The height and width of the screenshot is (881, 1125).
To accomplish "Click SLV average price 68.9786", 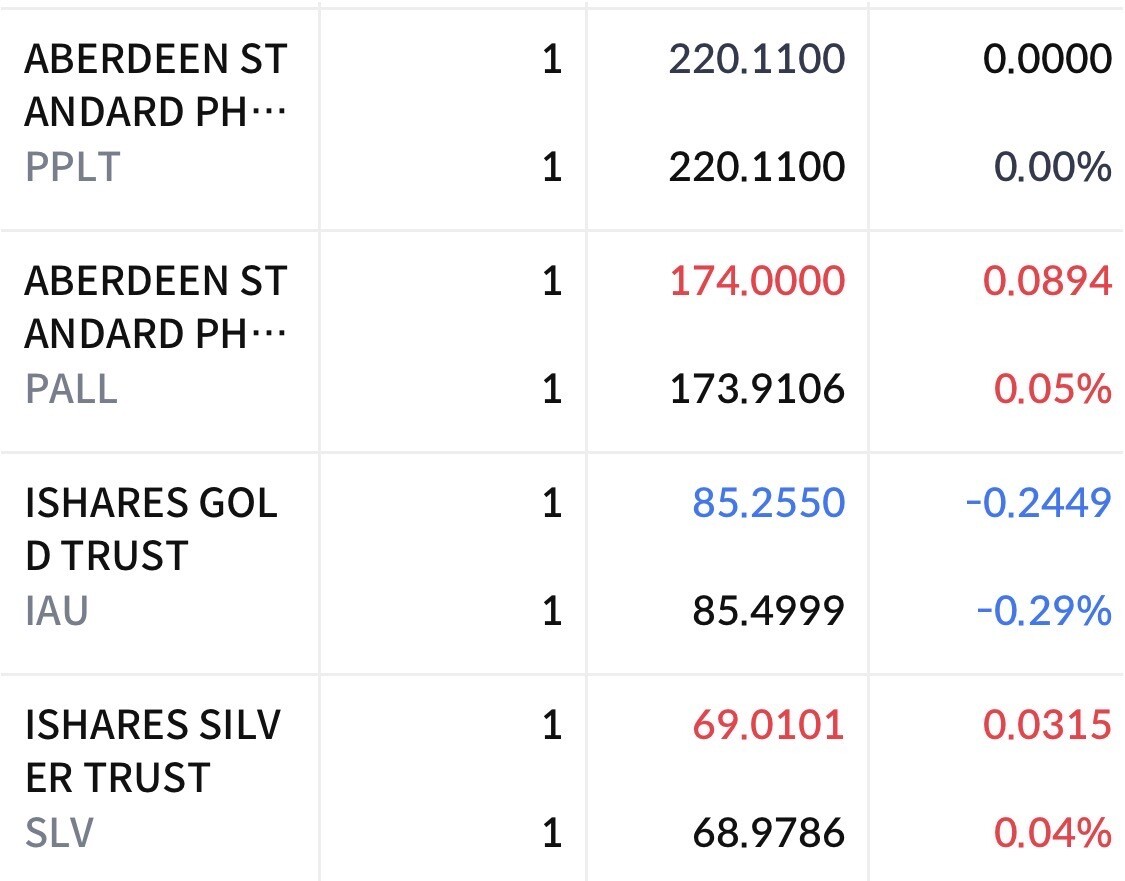I will [768, 832].
